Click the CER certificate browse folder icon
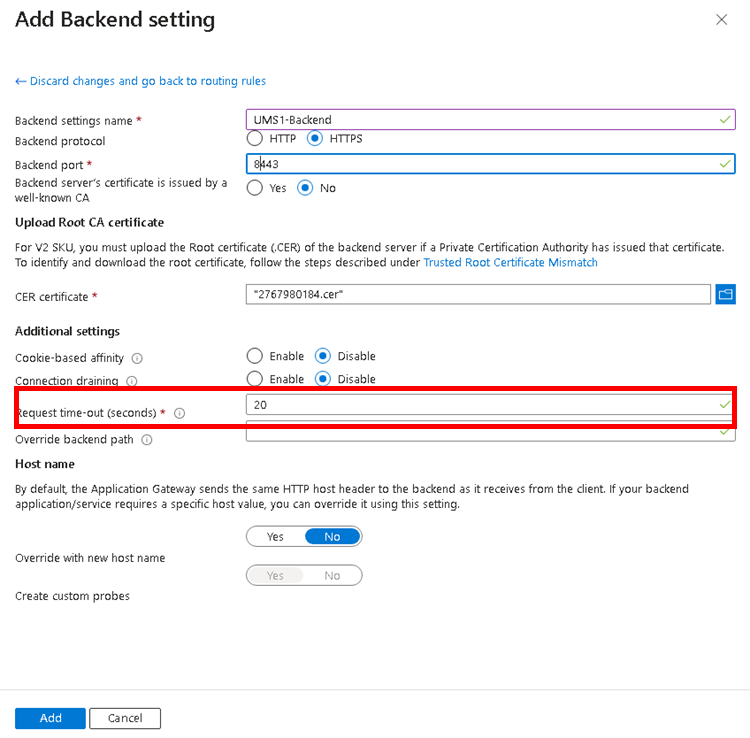 [726, 294]
